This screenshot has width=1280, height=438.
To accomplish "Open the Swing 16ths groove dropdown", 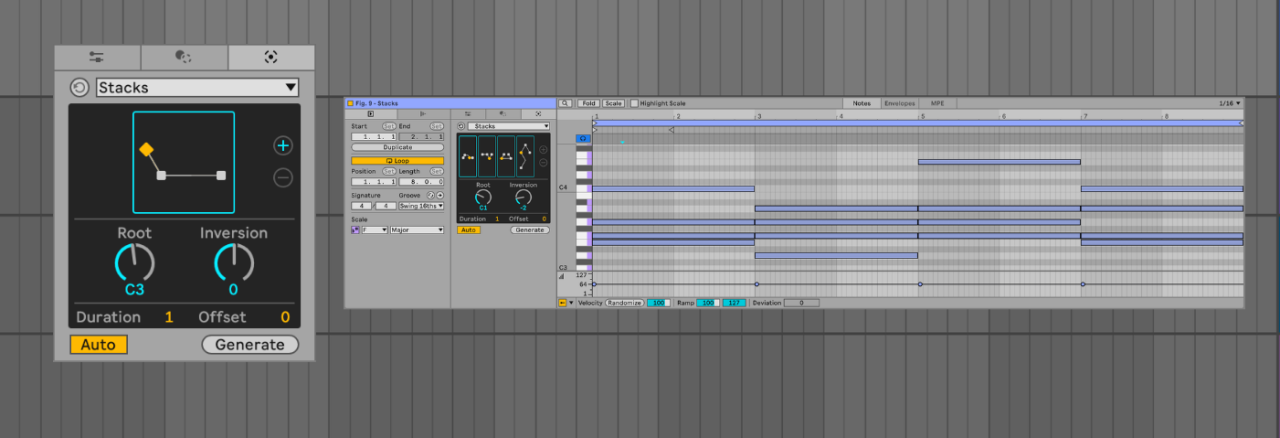I will (419, 205).
